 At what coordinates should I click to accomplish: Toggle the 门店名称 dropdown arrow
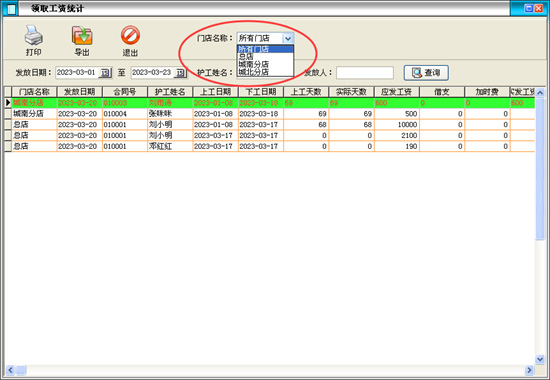coord(288,38)
